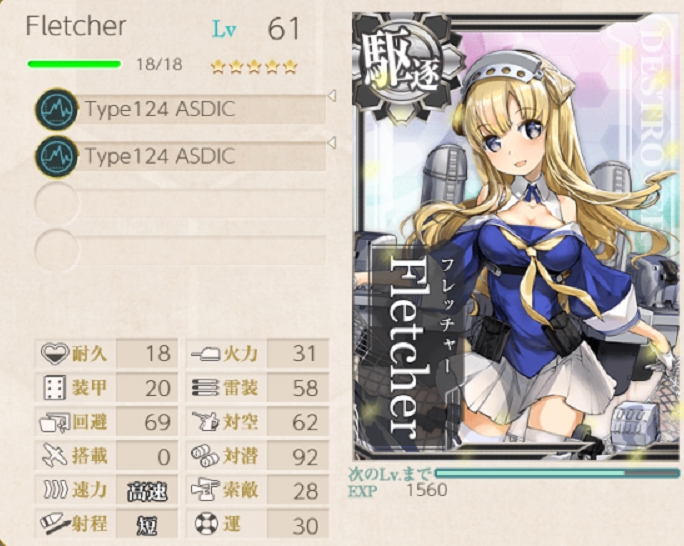Click the EXP progress bar to next level
Image resolution: width=684 pixels, height=546 pixels.
click(x=557, y=474)
